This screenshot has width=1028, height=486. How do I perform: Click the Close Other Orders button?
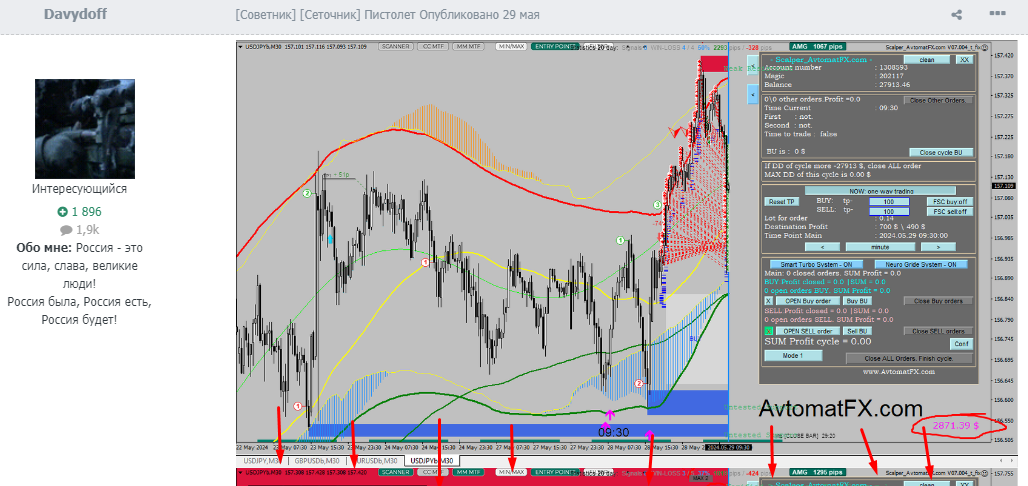click(x=938, y=100)
